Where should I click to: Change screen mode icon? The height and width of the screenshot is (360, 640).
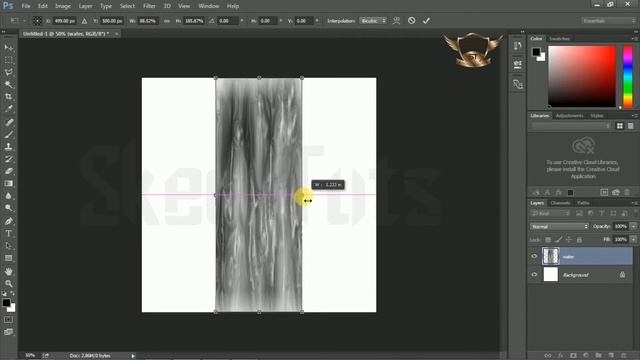9,332
